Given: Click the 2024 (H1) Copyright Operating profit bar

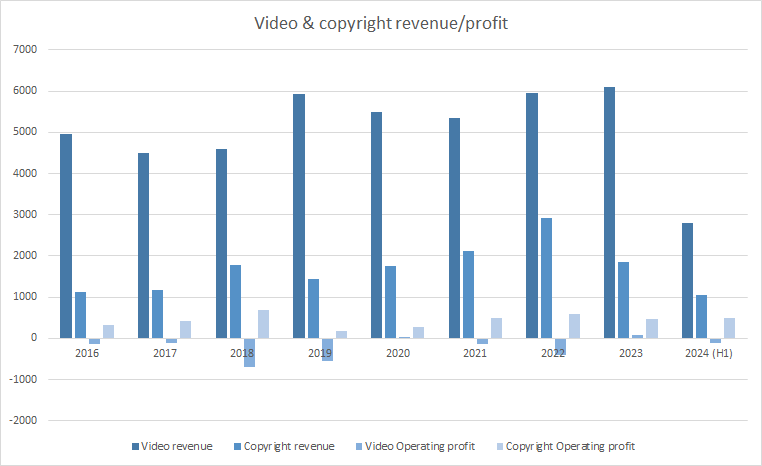Looking at the screenshot, I should 729,328.
